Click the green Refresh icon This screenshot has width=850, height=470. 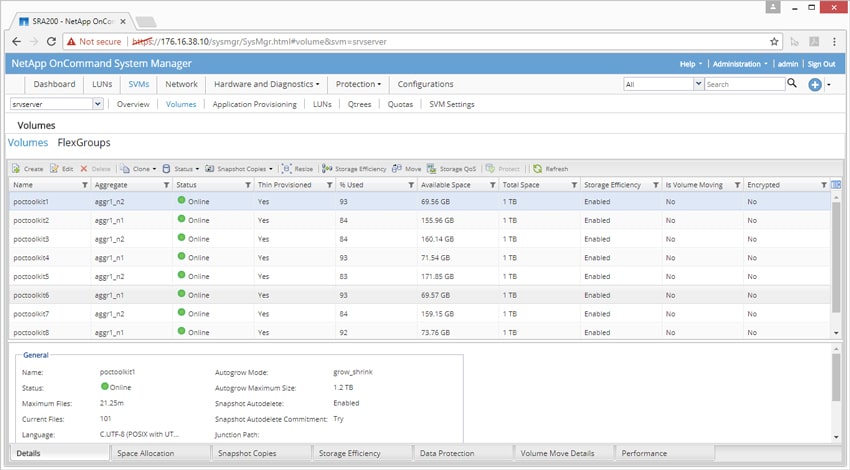(537, 169)
